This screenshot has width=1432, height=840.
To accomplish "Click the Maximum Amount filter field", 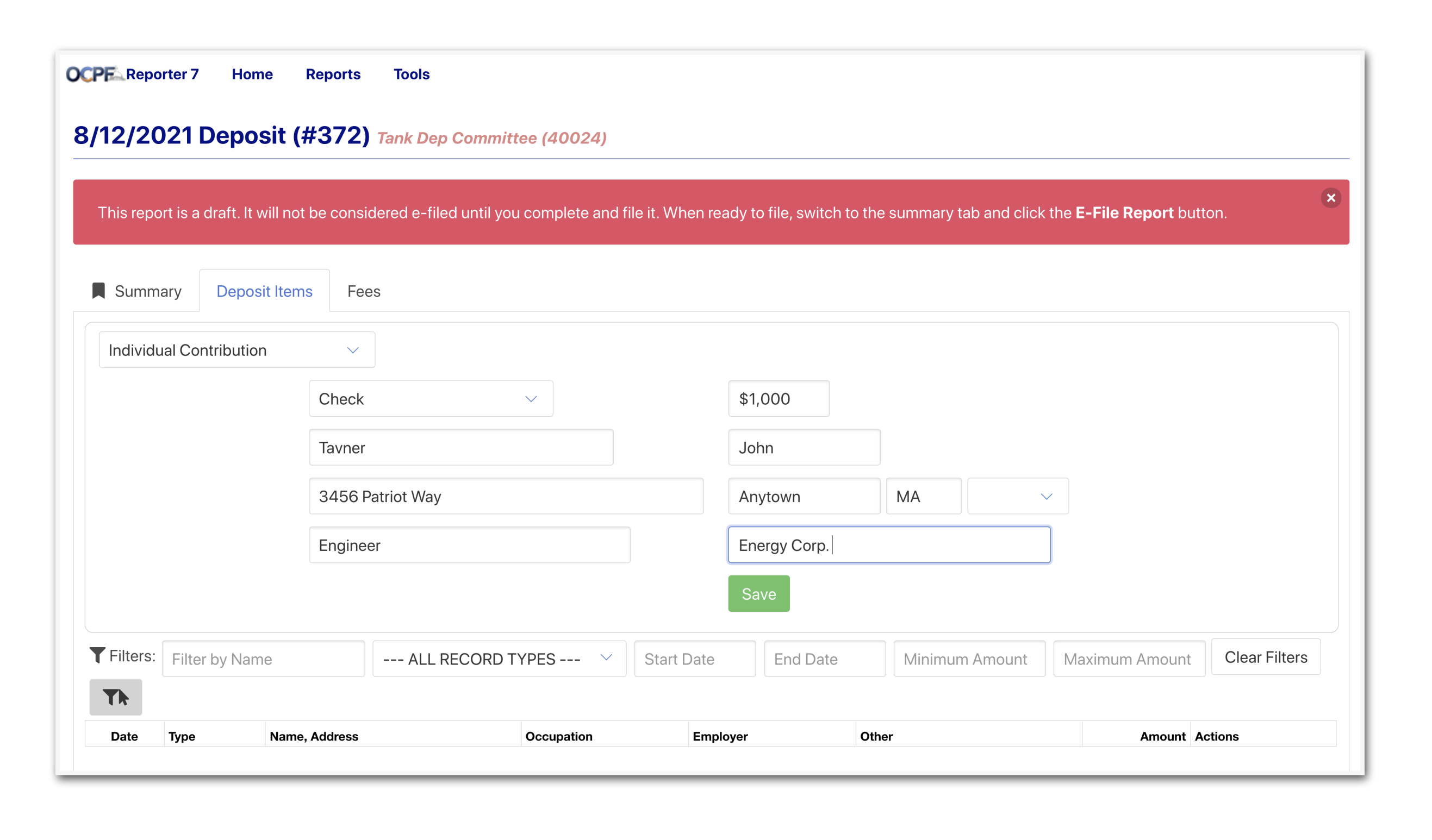I will click(1129, 659).
